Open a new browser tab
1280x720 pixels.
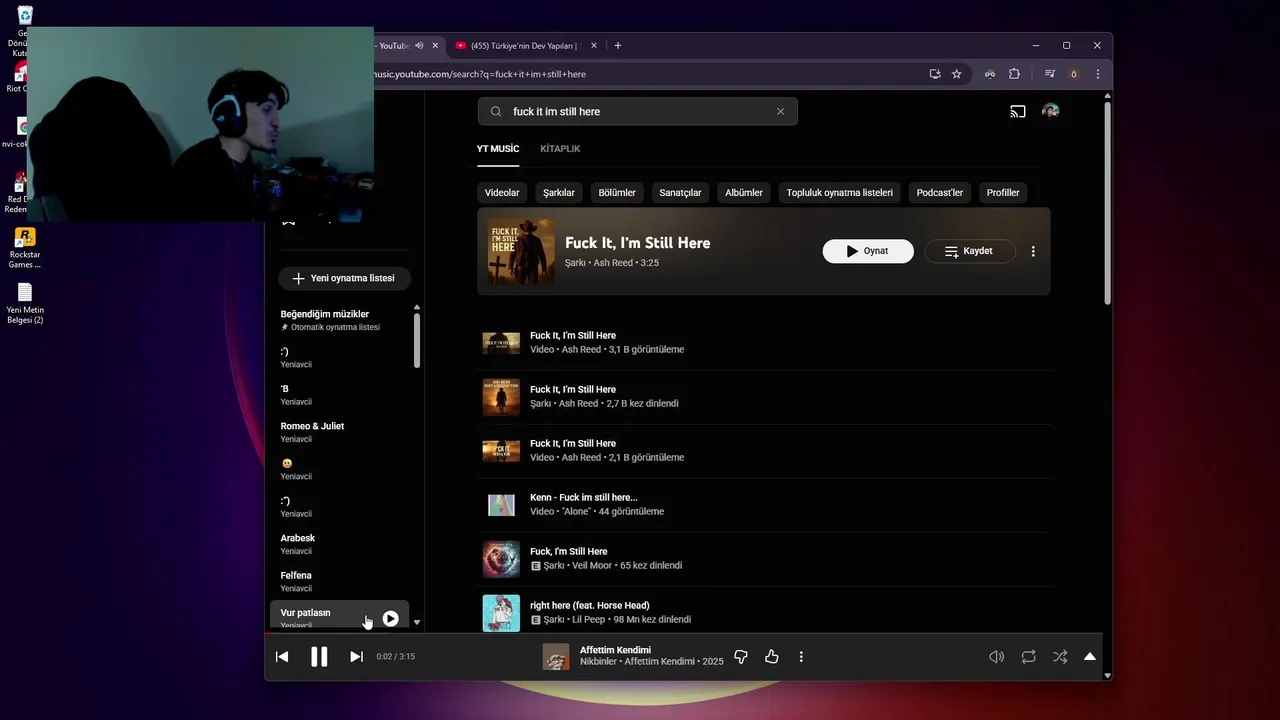618,45
